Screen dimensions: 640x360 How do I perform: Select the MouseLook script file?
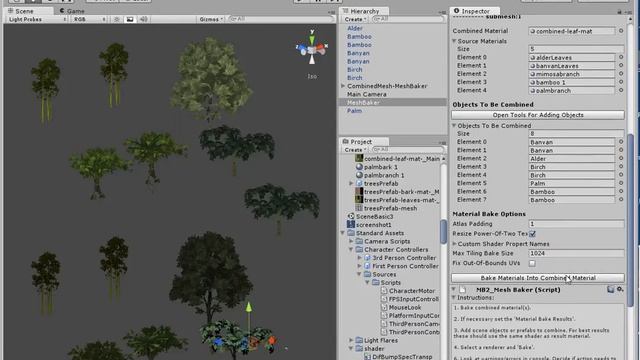401,307
